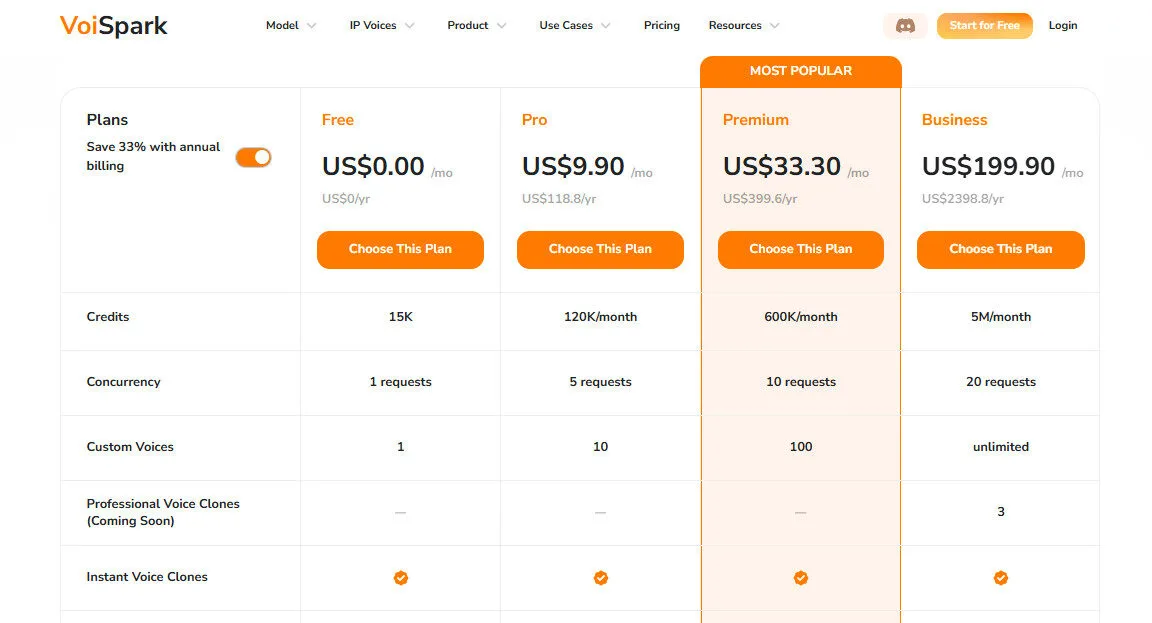This screenshot has height=623, width=1152.
Task: Open the Discord community icon
Action: point(905,26)
